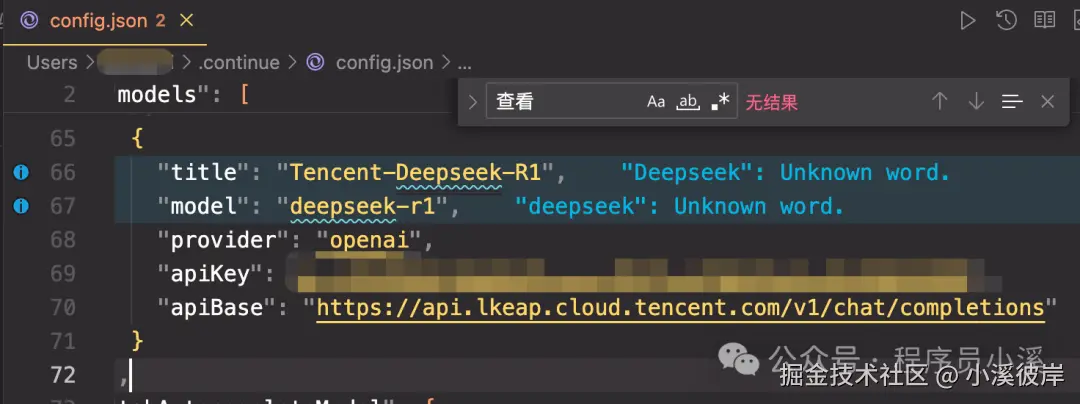Click line number 72 in gutter

pyautogui.click(x=63, y=374)
